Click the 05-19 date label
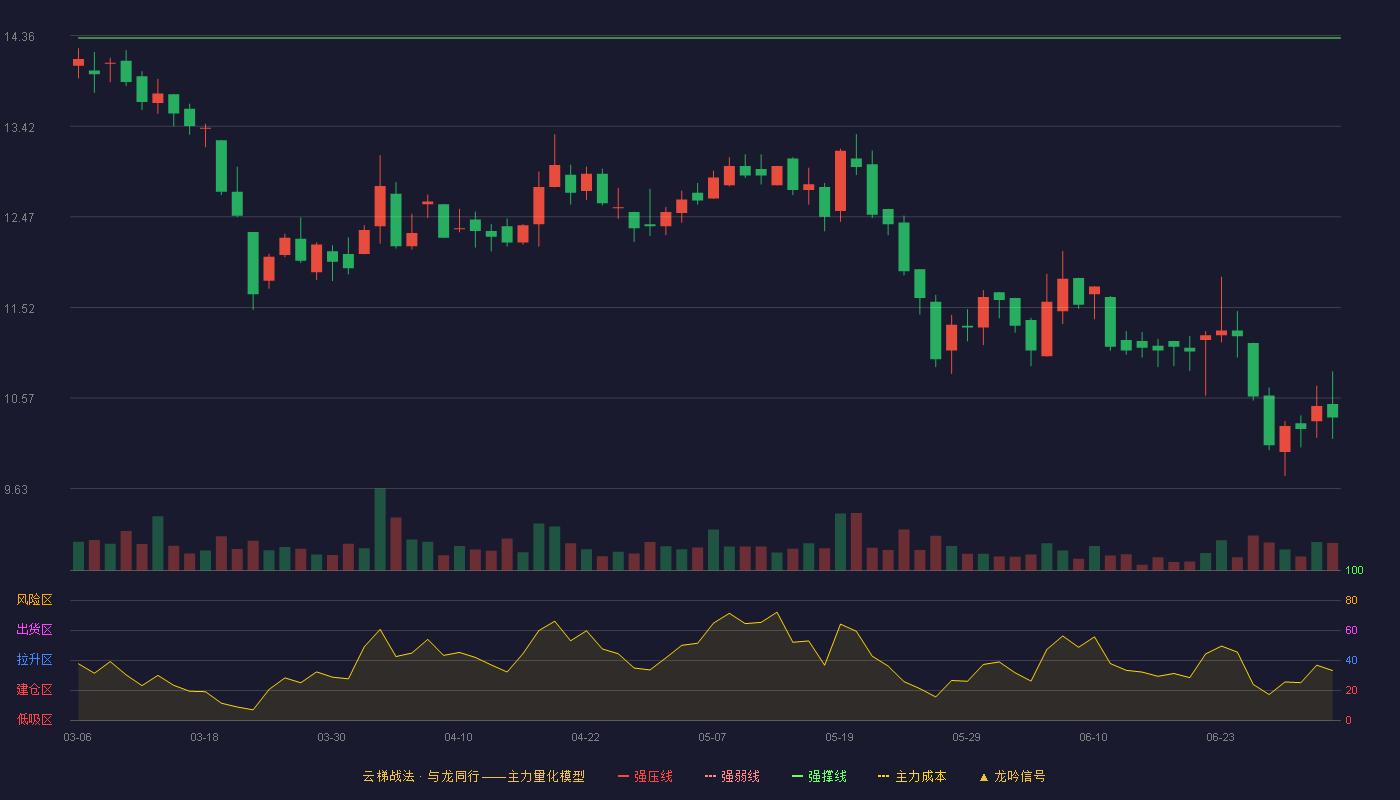The width and height of the screenshot is (1400, 800). pos(840,737)
